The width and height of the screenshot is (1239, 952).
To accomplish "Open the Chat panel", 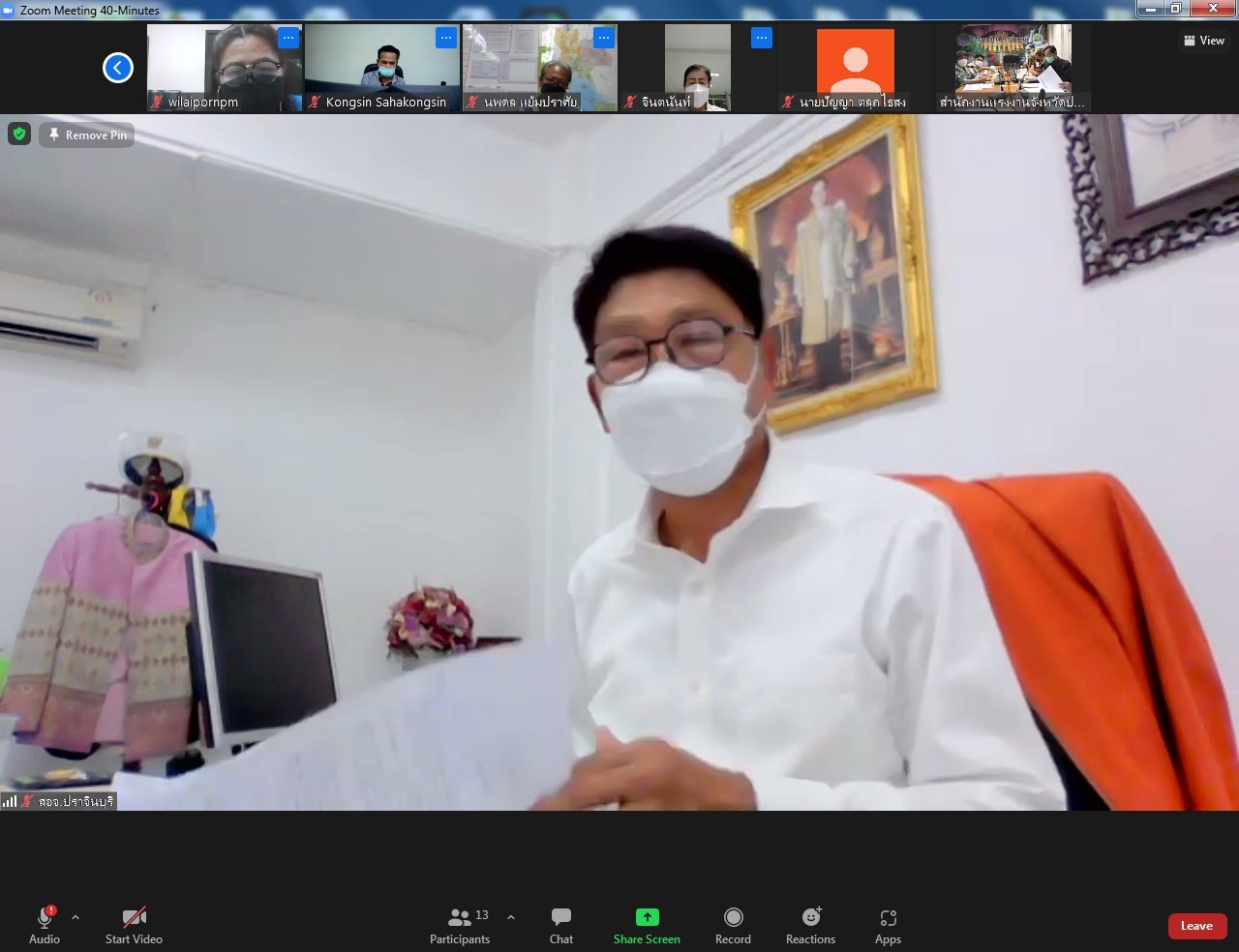I will [560, 926].
